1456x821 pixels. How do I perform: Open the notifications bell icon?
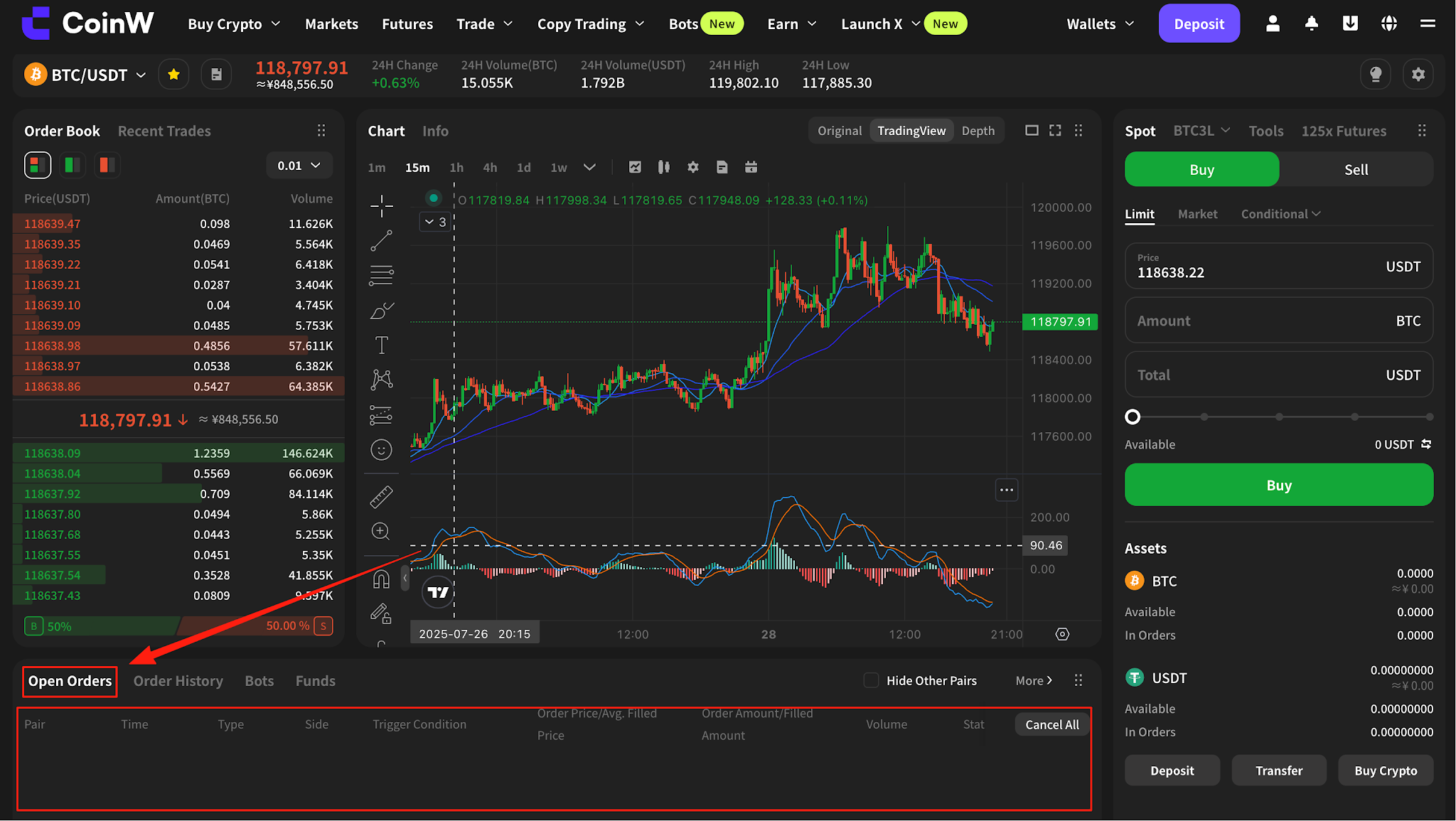coord(1312,23)
